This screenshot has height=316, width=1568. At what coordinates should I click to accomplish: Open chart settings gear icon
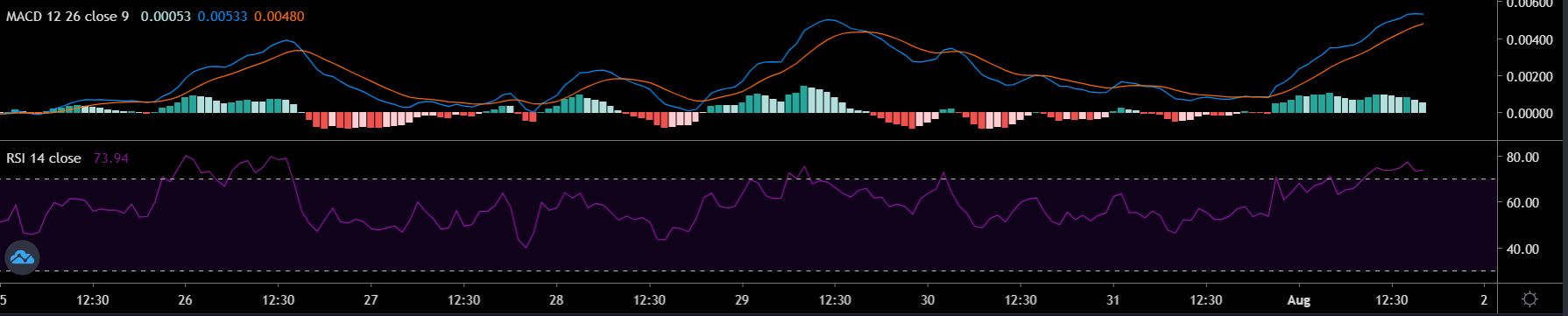click(1530, 299)
